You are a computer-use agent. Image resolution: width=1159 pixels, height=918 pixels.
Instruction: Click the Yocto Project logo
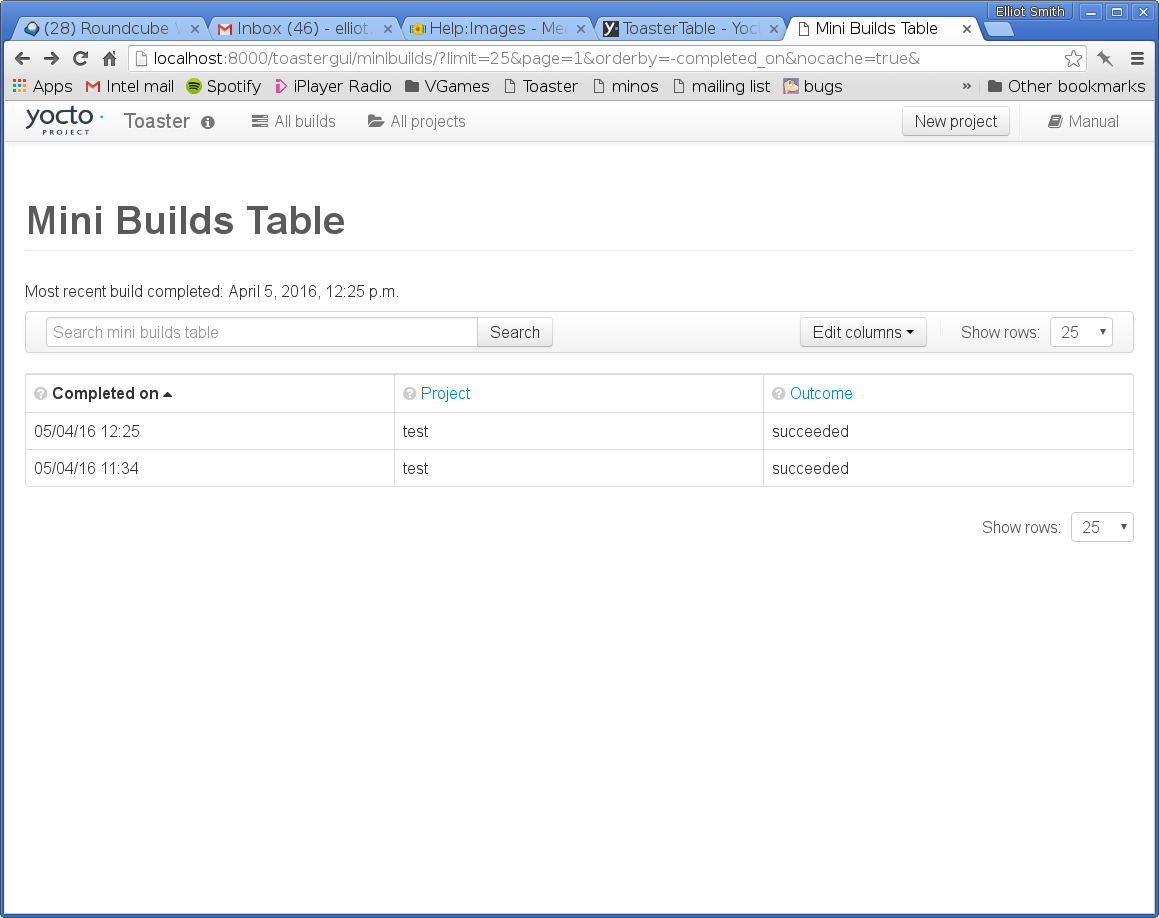(x=64, y=120)
